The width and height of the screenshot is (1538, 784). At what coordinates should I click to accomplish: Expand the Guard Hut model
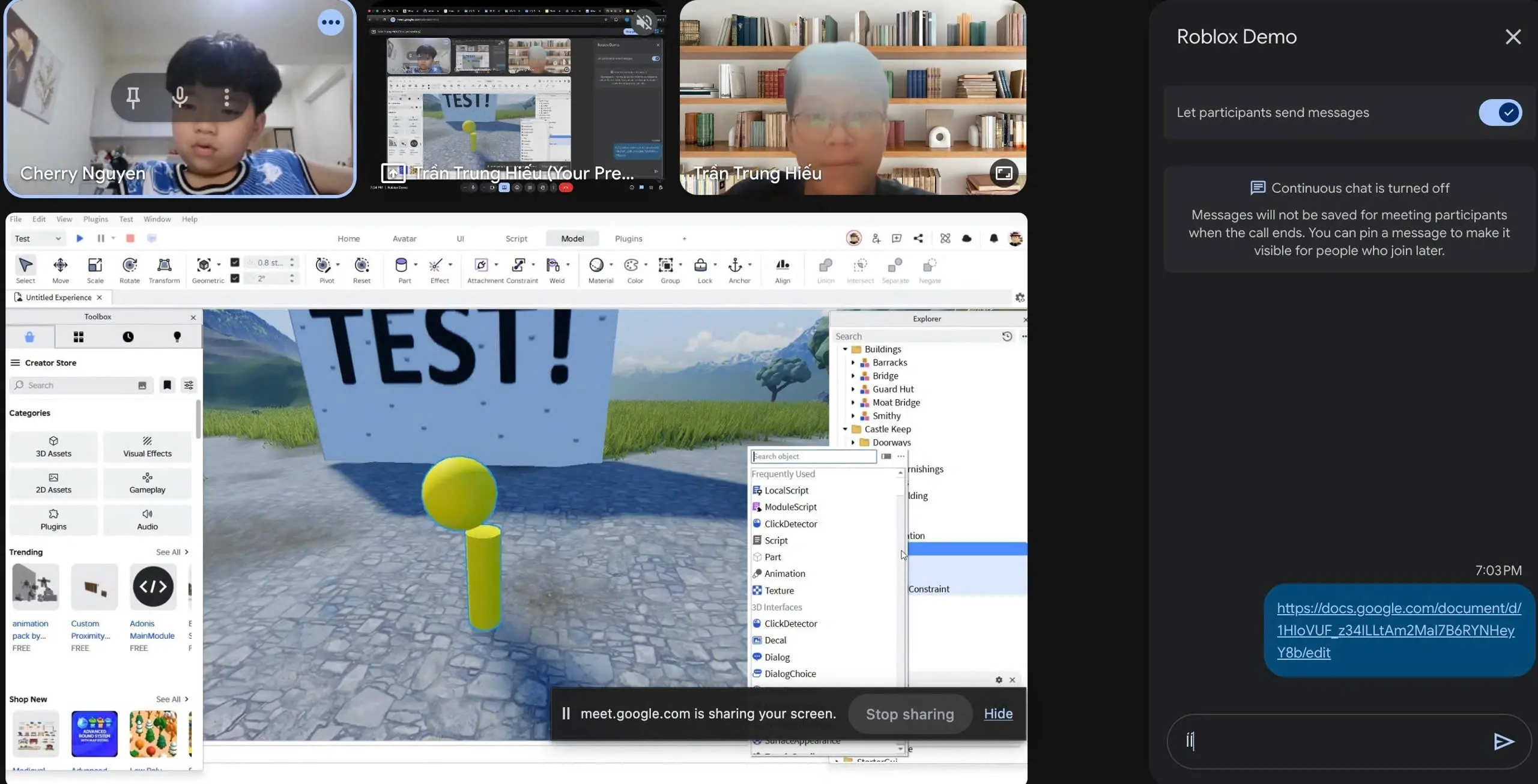click(x=853, y=389)
